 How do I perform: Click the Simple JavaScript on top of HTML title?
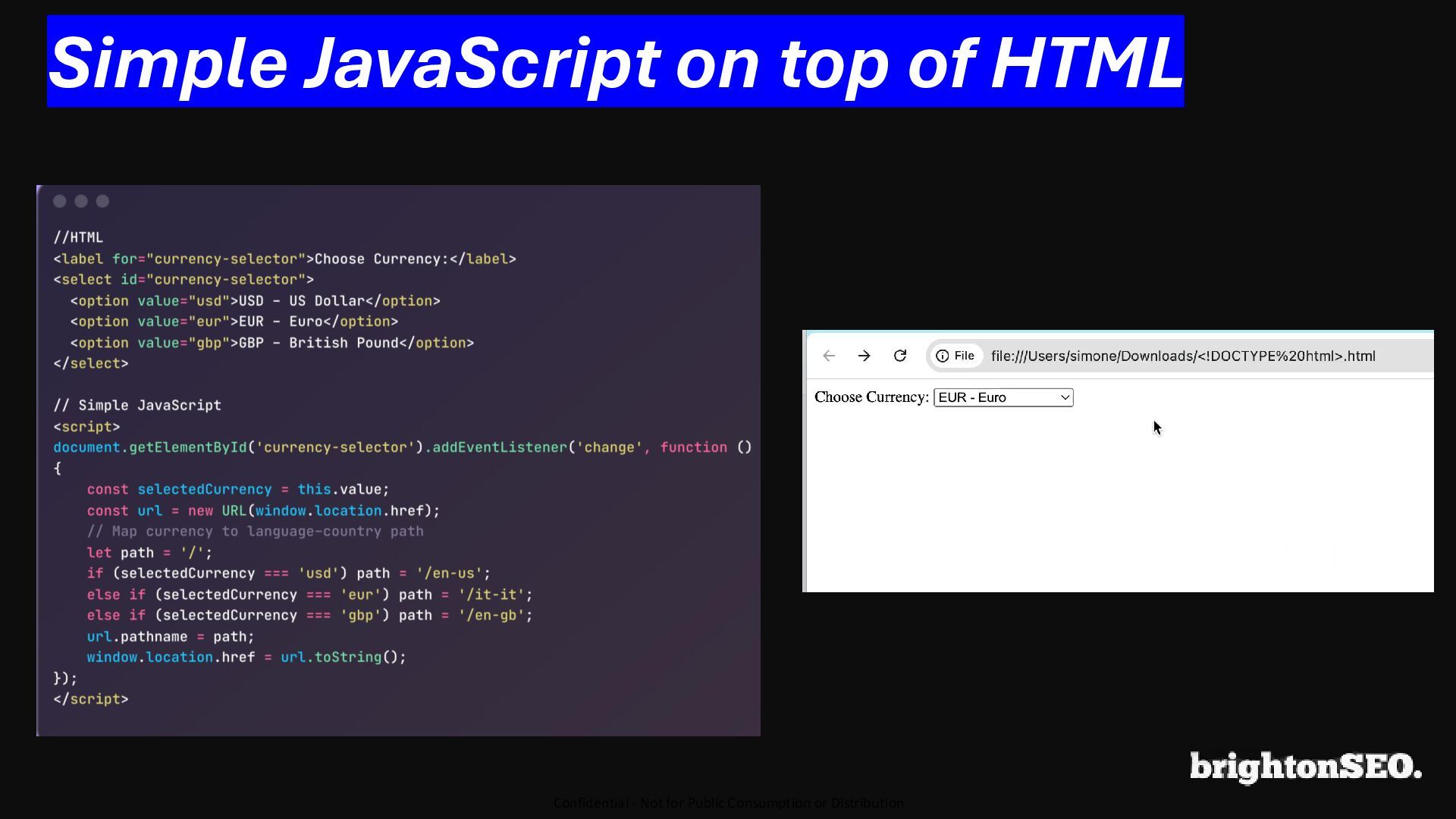coord(615,62)
